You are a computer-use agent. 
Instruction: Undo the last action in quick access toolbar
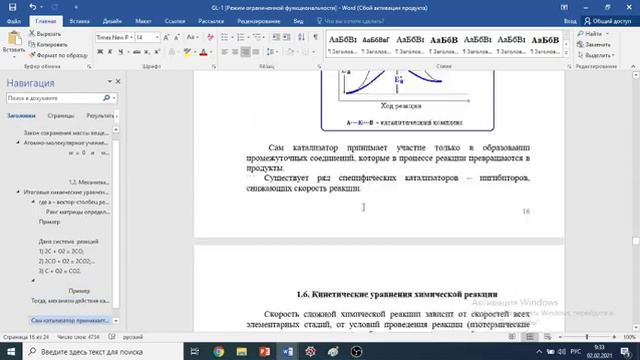point(33,7)
